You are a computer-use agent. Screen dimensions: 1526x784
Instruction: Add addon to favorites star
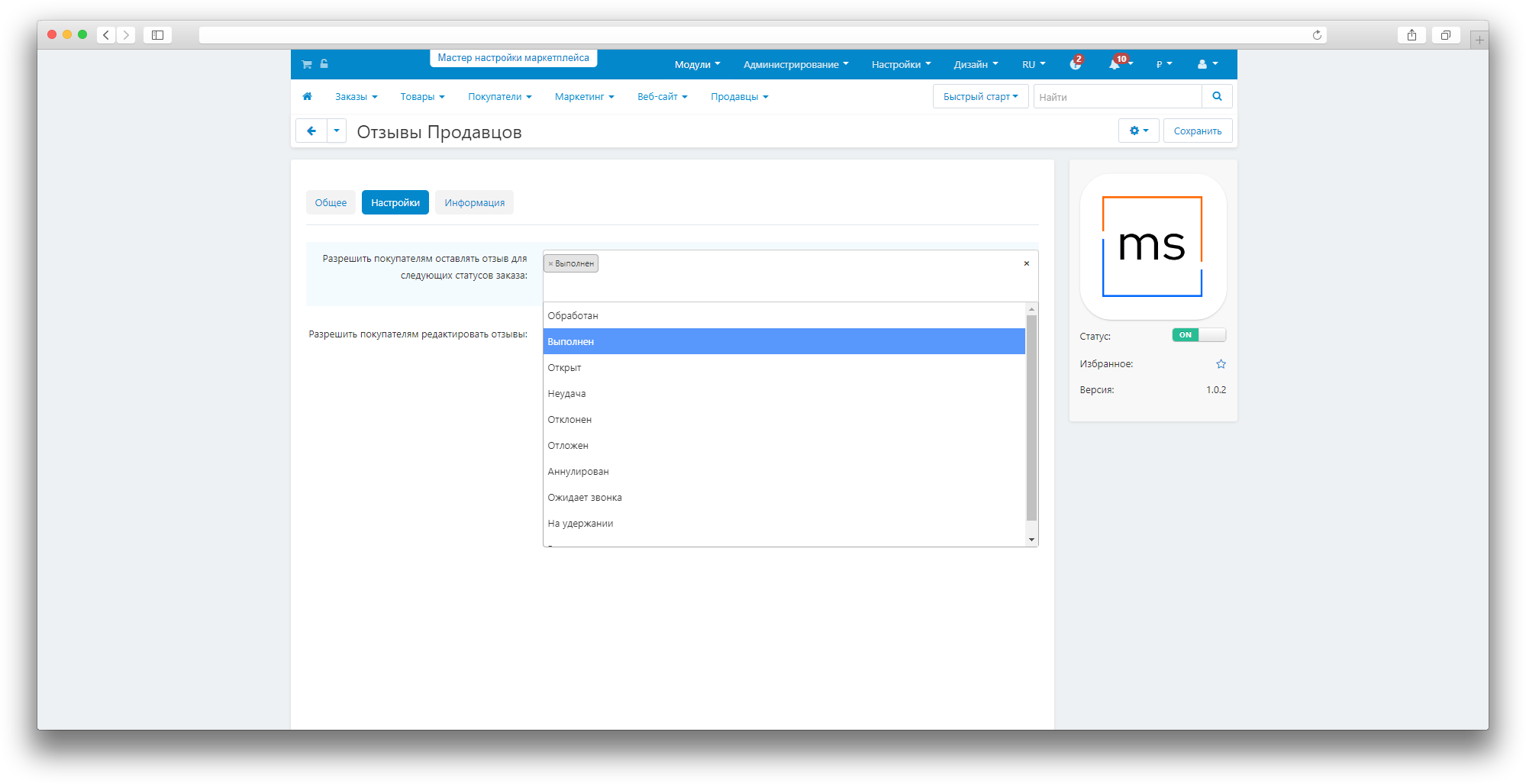pyautogui.click(x=1221, y=364)
